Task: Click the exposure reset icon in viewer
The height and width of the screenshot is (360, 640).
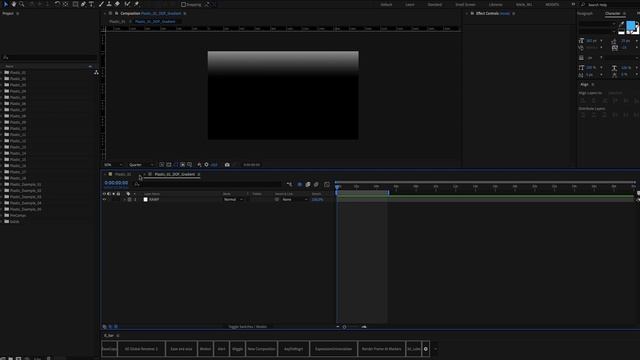Action: pyautogui.click(x=207, y=164)
